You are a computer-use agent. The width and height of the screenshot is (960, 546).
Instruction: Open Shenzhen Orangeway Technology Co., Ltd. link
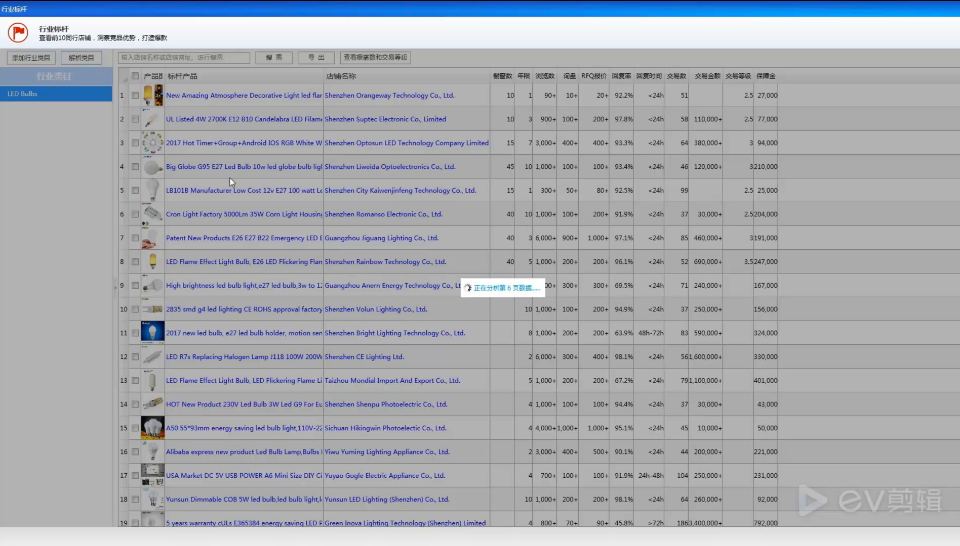pyautogui.click(x=389, y=95)
